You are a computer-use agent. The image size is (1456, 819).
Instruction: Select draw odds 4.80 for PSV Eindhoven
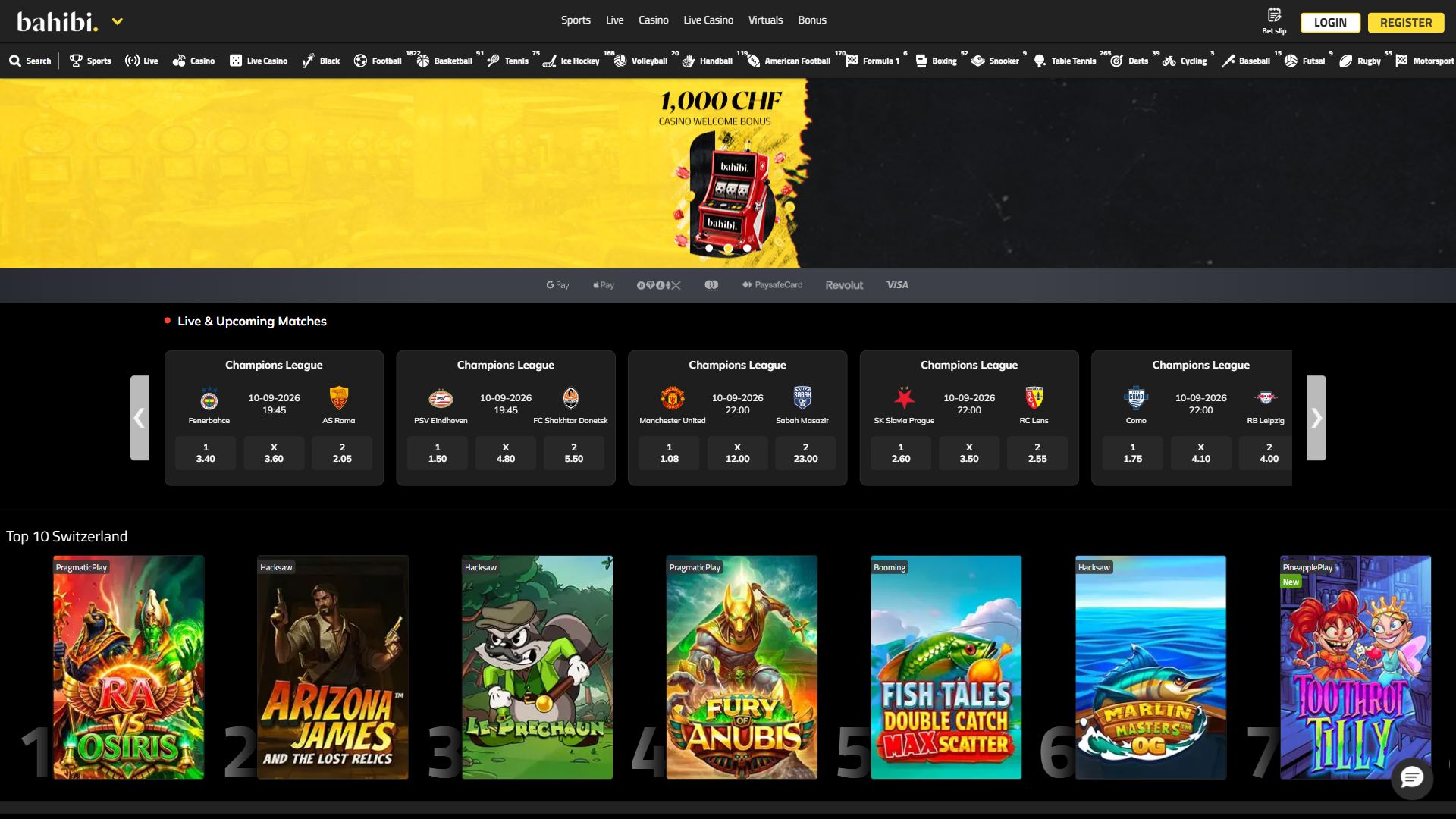coord(506,453)
